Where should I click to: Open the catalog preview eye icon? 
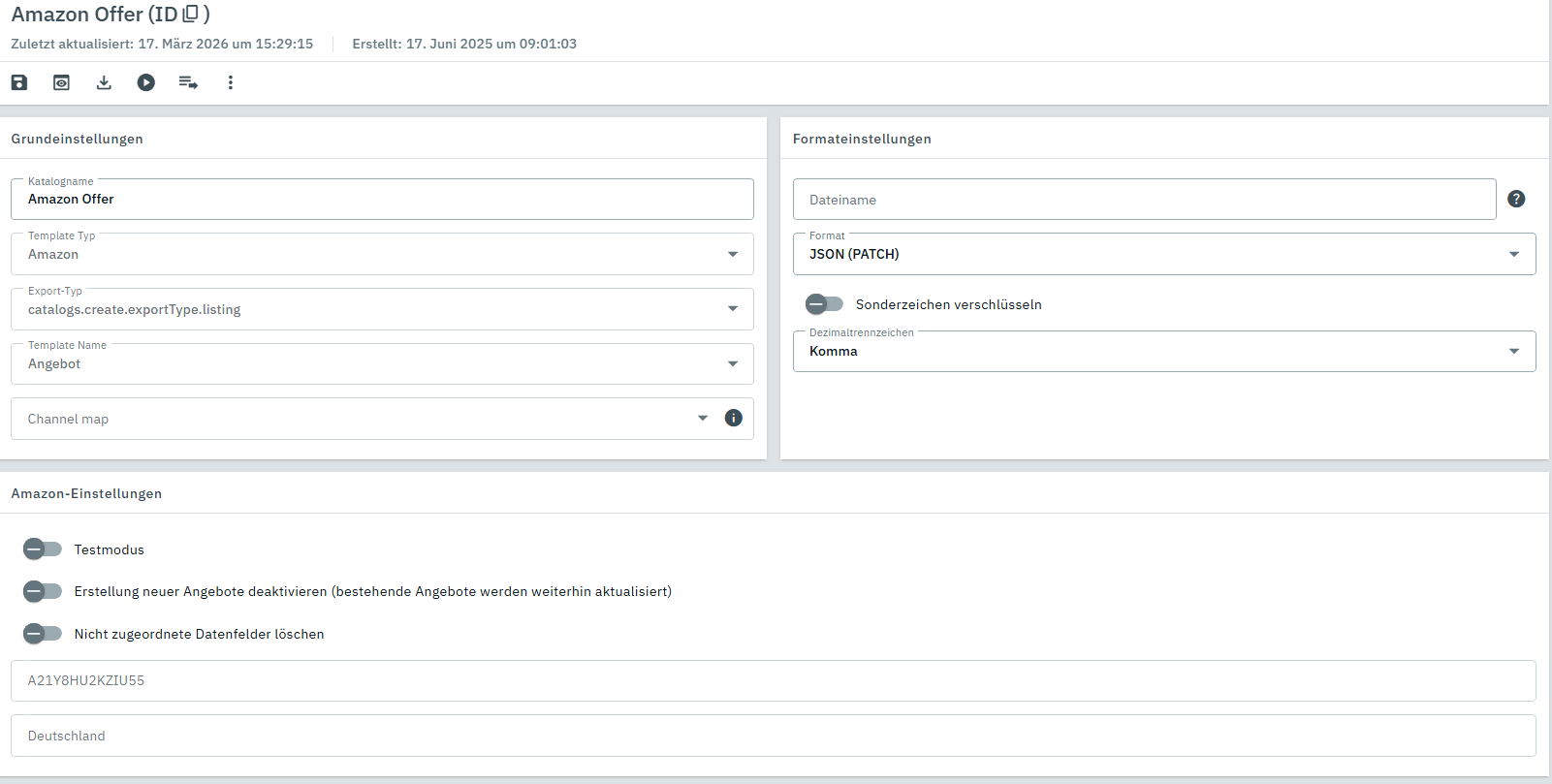tap(61, 82)
